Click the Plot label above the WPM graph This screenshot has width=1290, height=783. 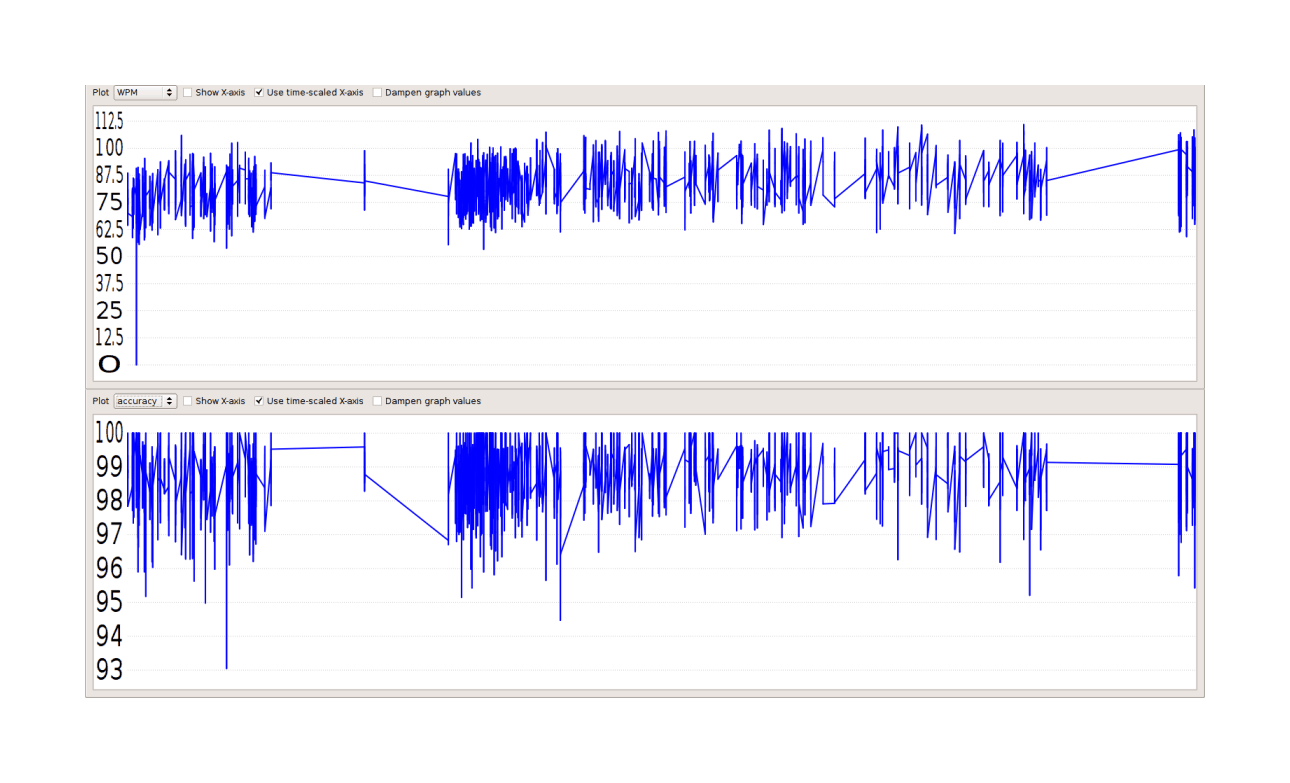(x=101, y=93)
